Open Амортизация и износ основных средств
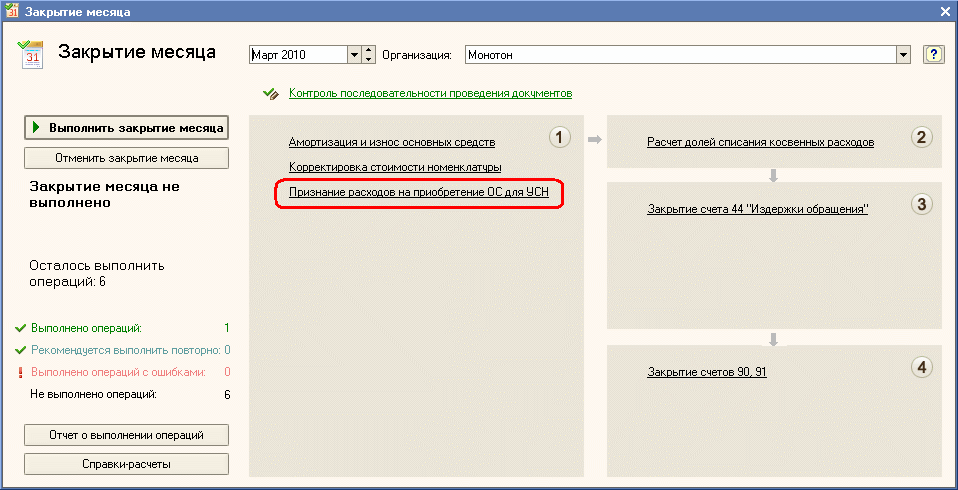Image resolution: width=958 pixels, height=490 pixels. coord(391,143)
